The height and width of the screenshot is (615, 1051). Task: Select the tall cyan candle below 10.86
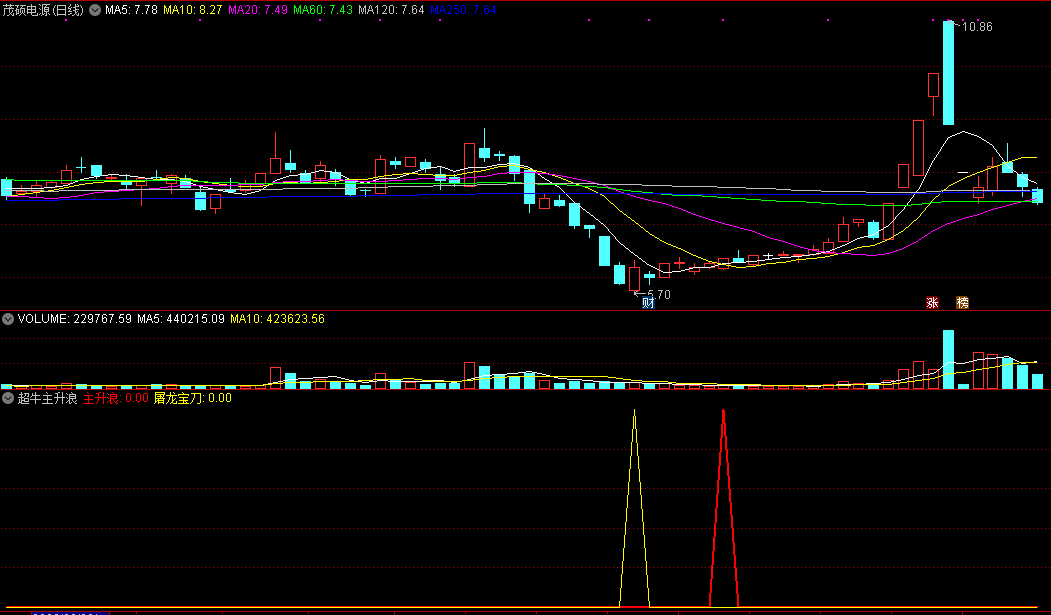pos(948,73)
